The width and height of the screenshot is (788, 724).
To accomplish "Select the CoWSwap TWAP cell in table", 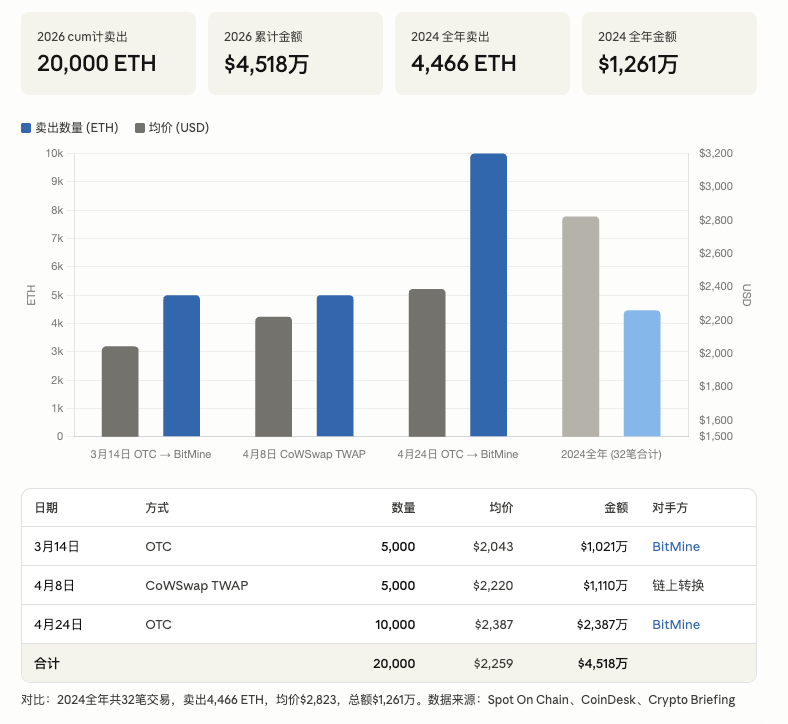I will coord(197,586).
